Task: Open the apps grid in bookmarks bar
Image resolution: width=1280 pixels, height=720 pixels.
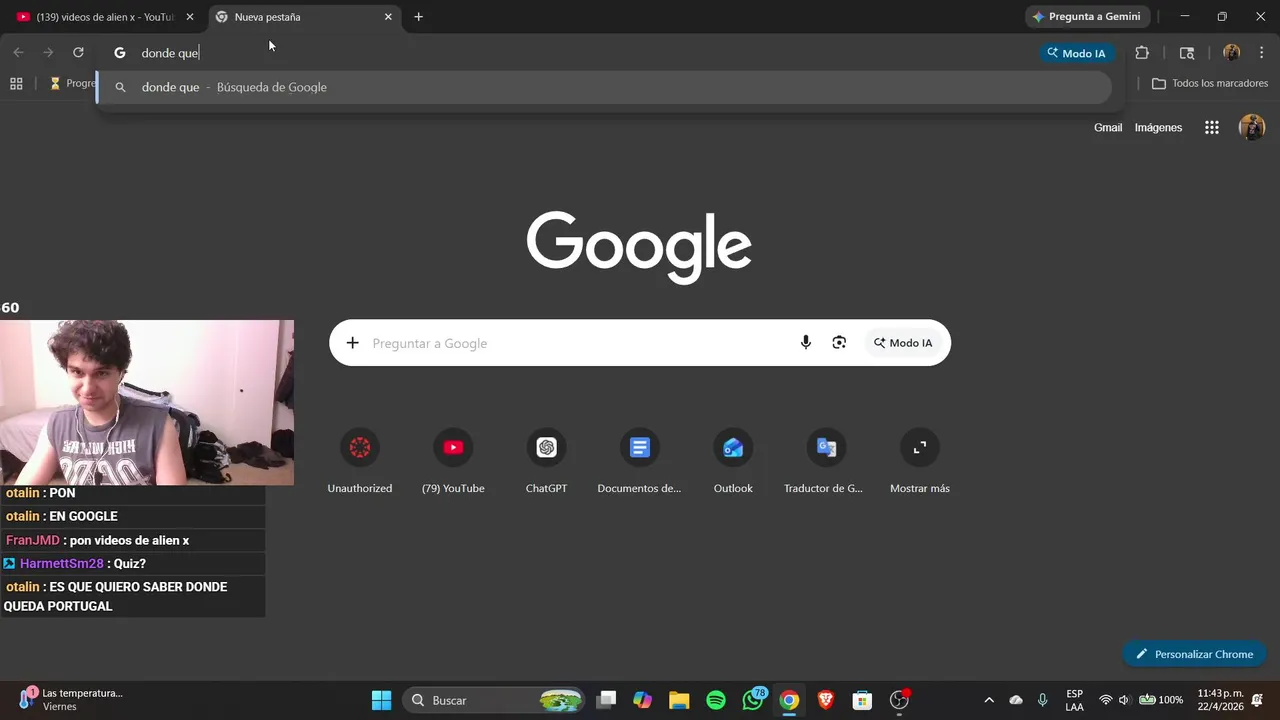Action: [x=16, y=84]
